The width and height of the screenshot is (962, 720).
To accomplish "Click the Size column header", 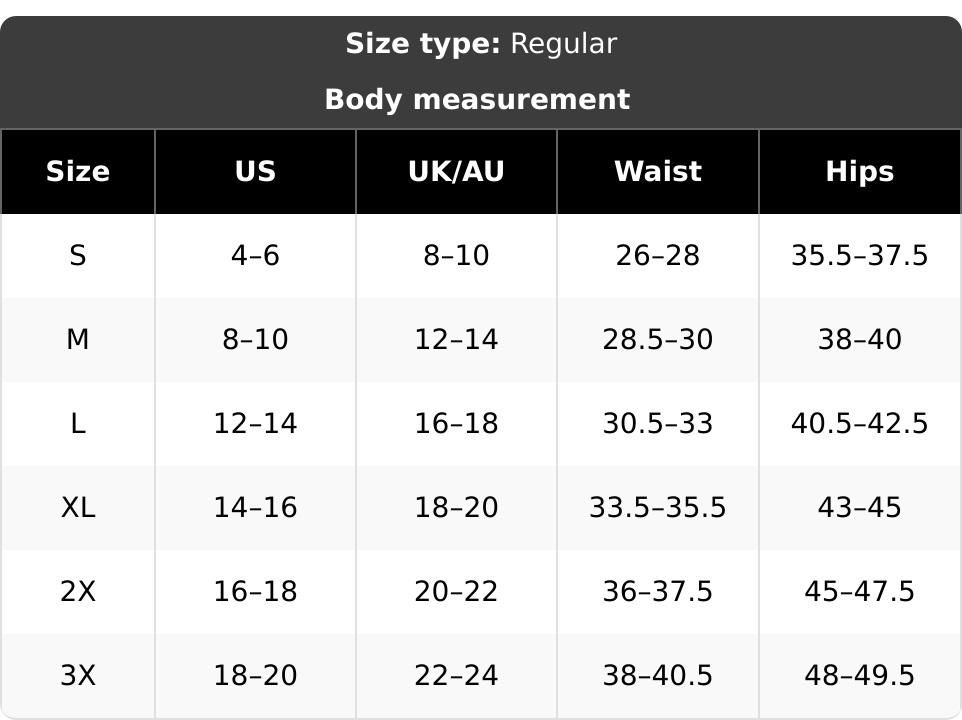I will pos(78,172).
